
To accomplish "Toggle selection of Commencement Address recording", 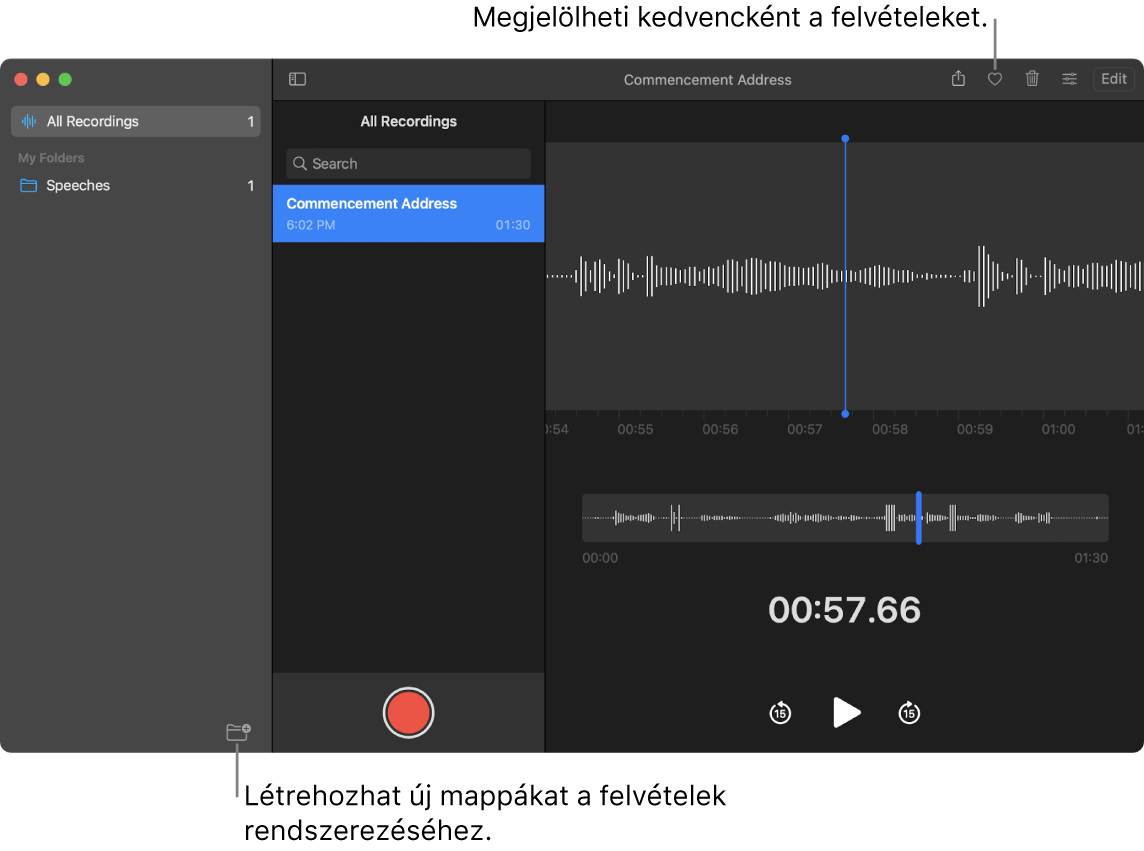I will [x=408, y=213].
